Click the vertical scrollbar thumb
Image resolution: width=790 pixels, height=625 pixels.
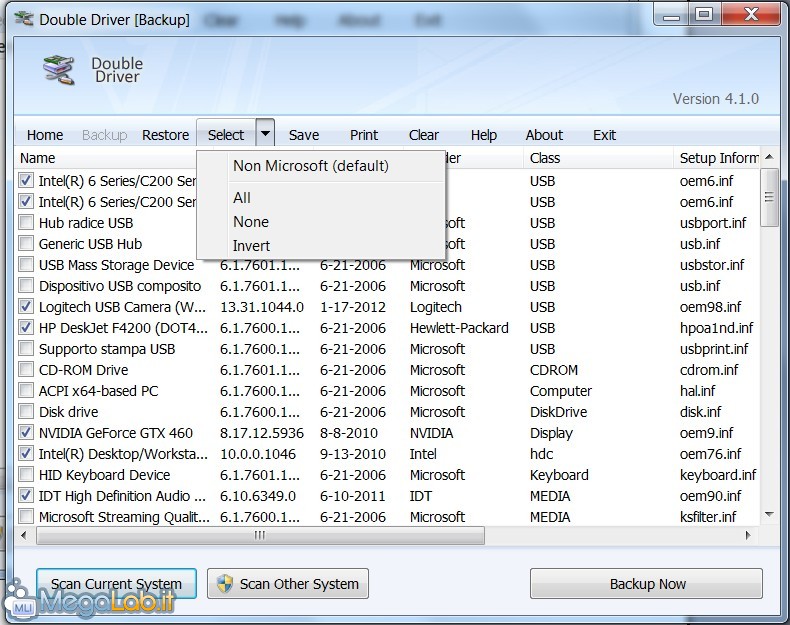click(x=769, y=197)
